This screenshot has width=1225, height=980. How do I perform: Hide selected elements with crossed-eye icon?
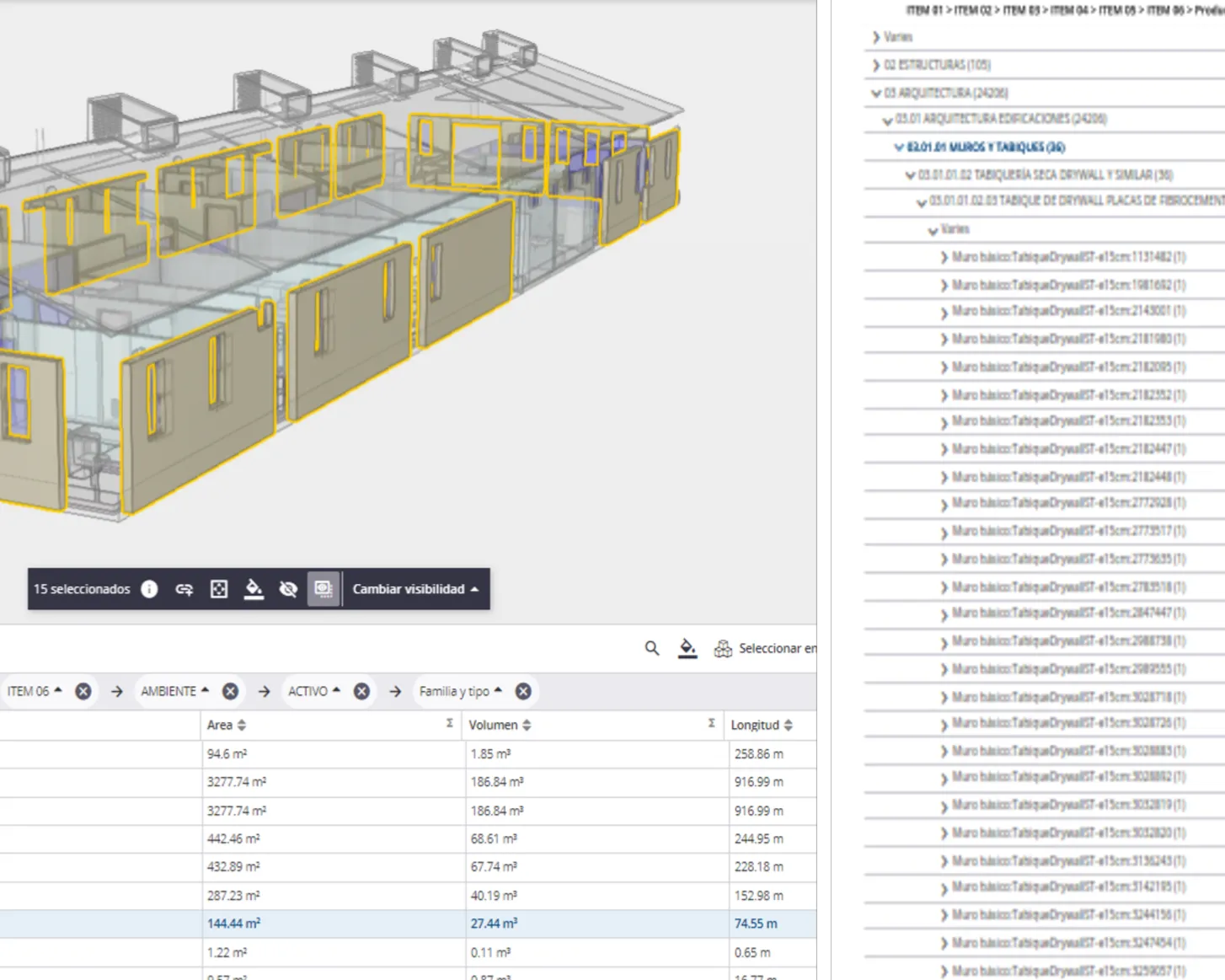pyautogui.click(x=288, y=589)
